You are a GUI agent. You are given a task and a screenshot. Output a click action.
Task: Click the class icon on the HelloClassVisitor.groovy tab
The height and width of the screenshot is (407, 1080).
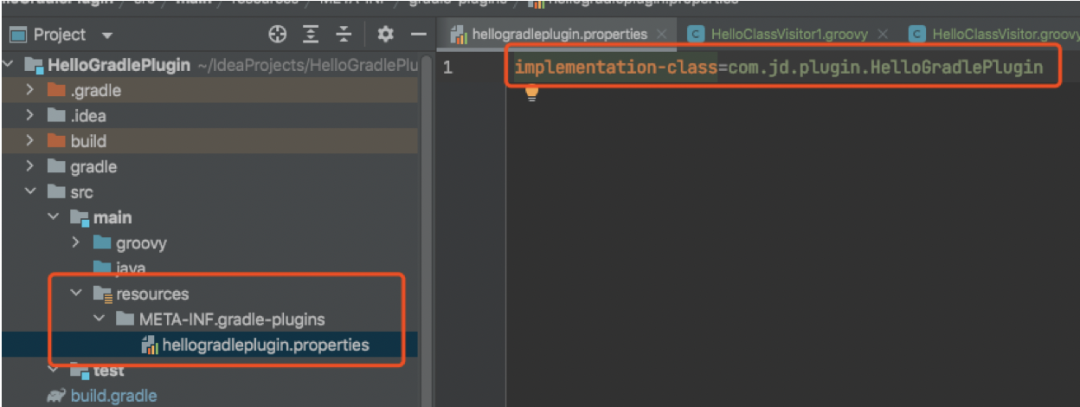click(917, 34)
